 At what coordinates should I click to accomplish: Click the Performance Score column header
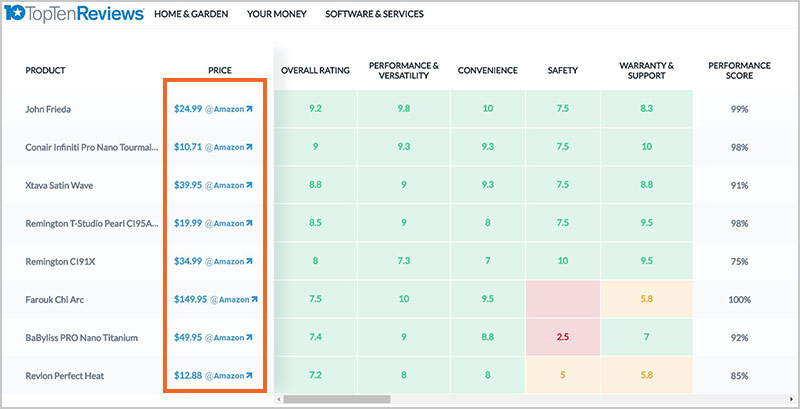[x=739, y=70]
